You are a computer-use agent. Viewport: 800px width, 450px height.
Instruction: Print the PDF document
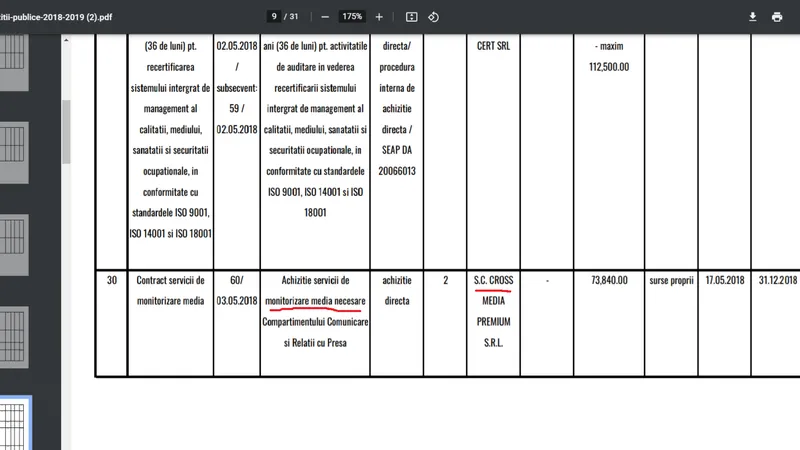coord(777,17)
